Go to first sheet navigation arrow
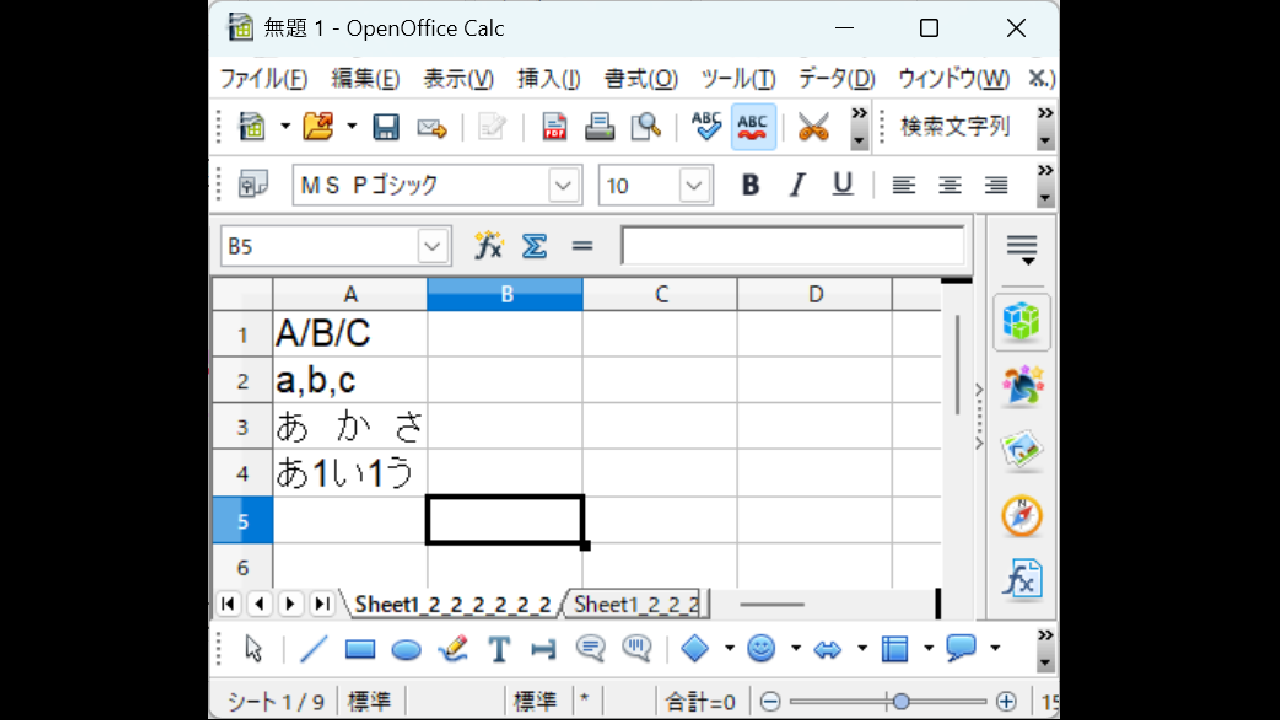This screenshot has height=720, width=1280. point(228,604)
